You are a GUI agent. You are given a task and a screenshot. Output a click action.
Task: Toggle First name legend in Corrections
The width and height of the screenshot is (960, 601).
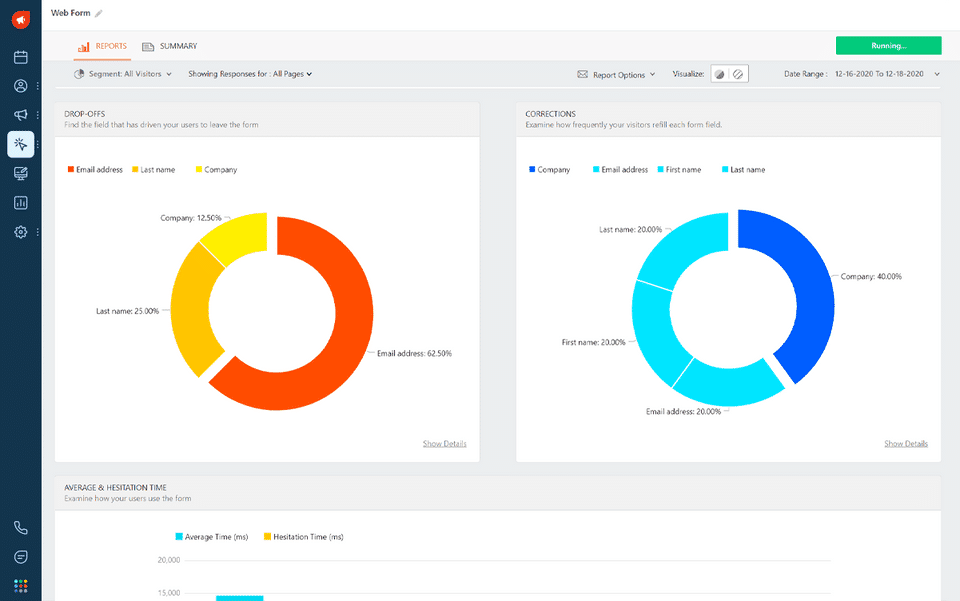(x=680, y=170)
